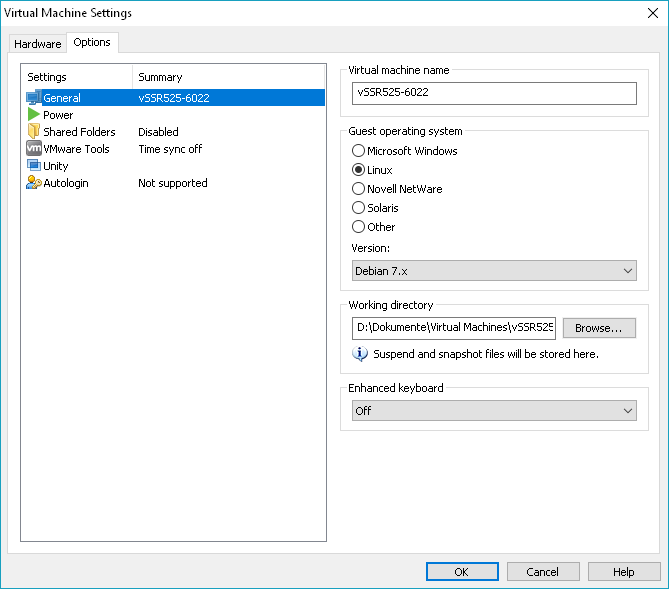Viewport: 669px width, 589px height.
Task: Click the Shared Folders folder icon
Action: click(x=33, y=132)
